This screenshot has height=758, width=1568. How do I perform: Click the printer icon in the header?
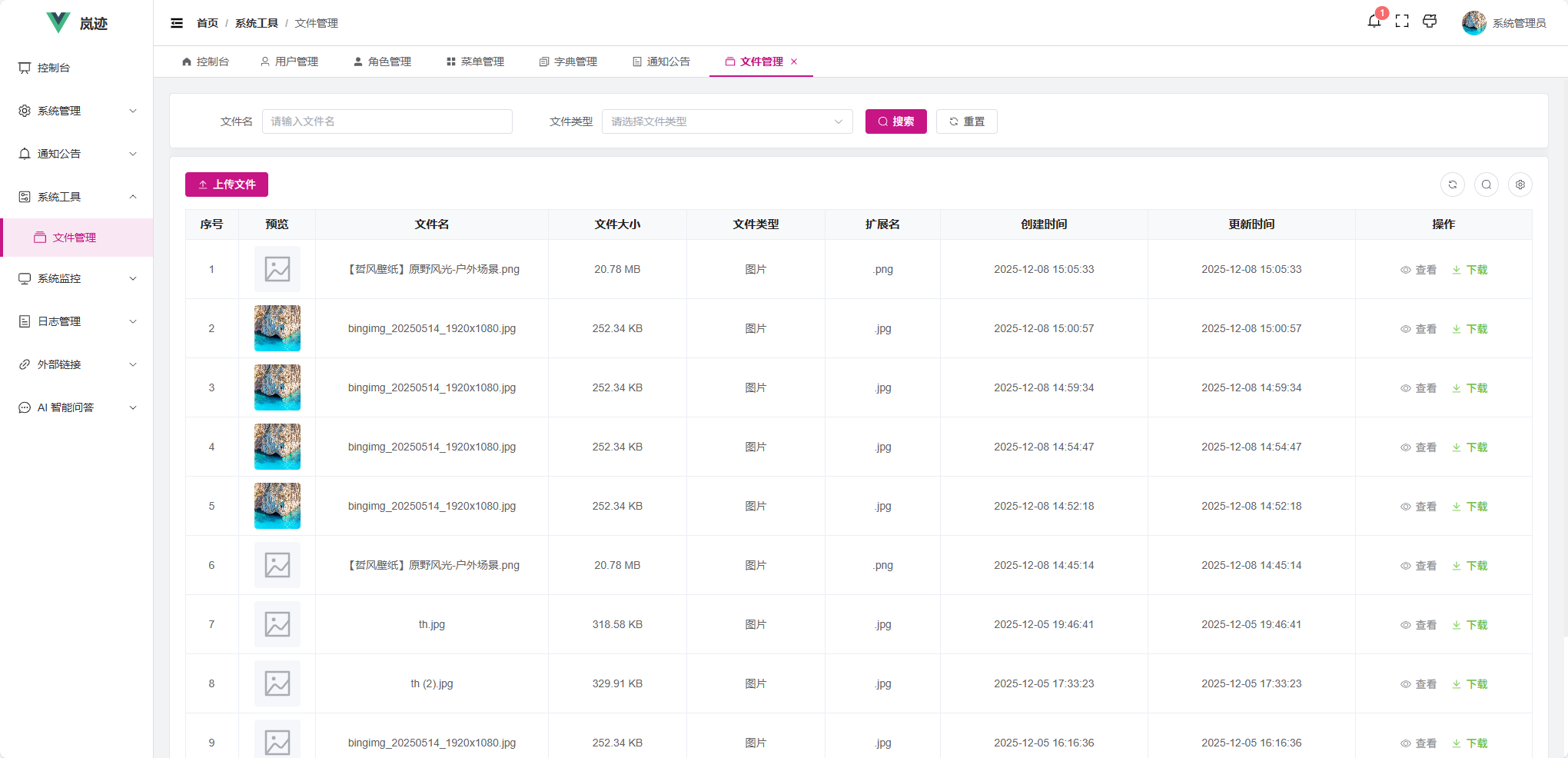coord(1430,21)
